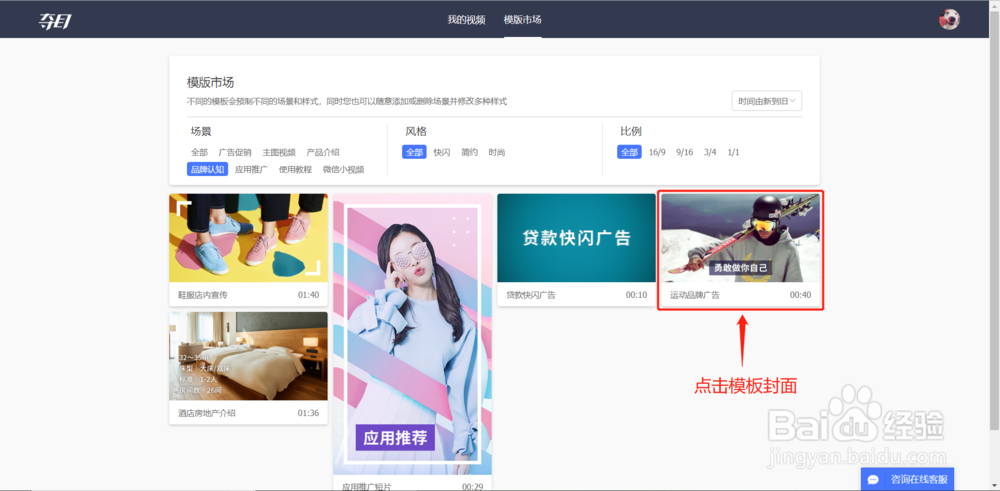Click the 酒店房地产介绍 title text
This screenshot has width=1000, height=491.
point(207,413)
